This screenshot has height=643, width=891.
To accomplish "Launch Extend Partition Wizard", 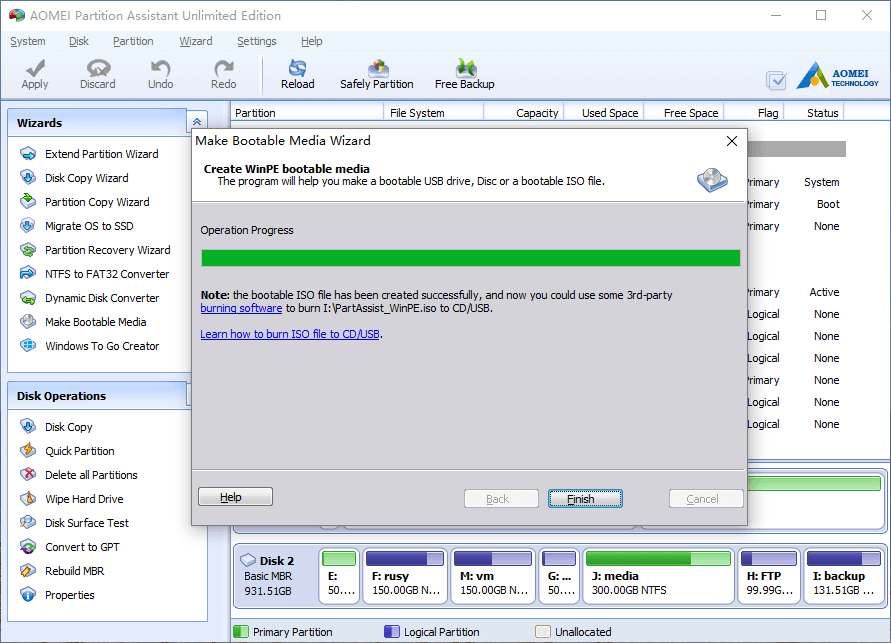I will click(102, 154).
